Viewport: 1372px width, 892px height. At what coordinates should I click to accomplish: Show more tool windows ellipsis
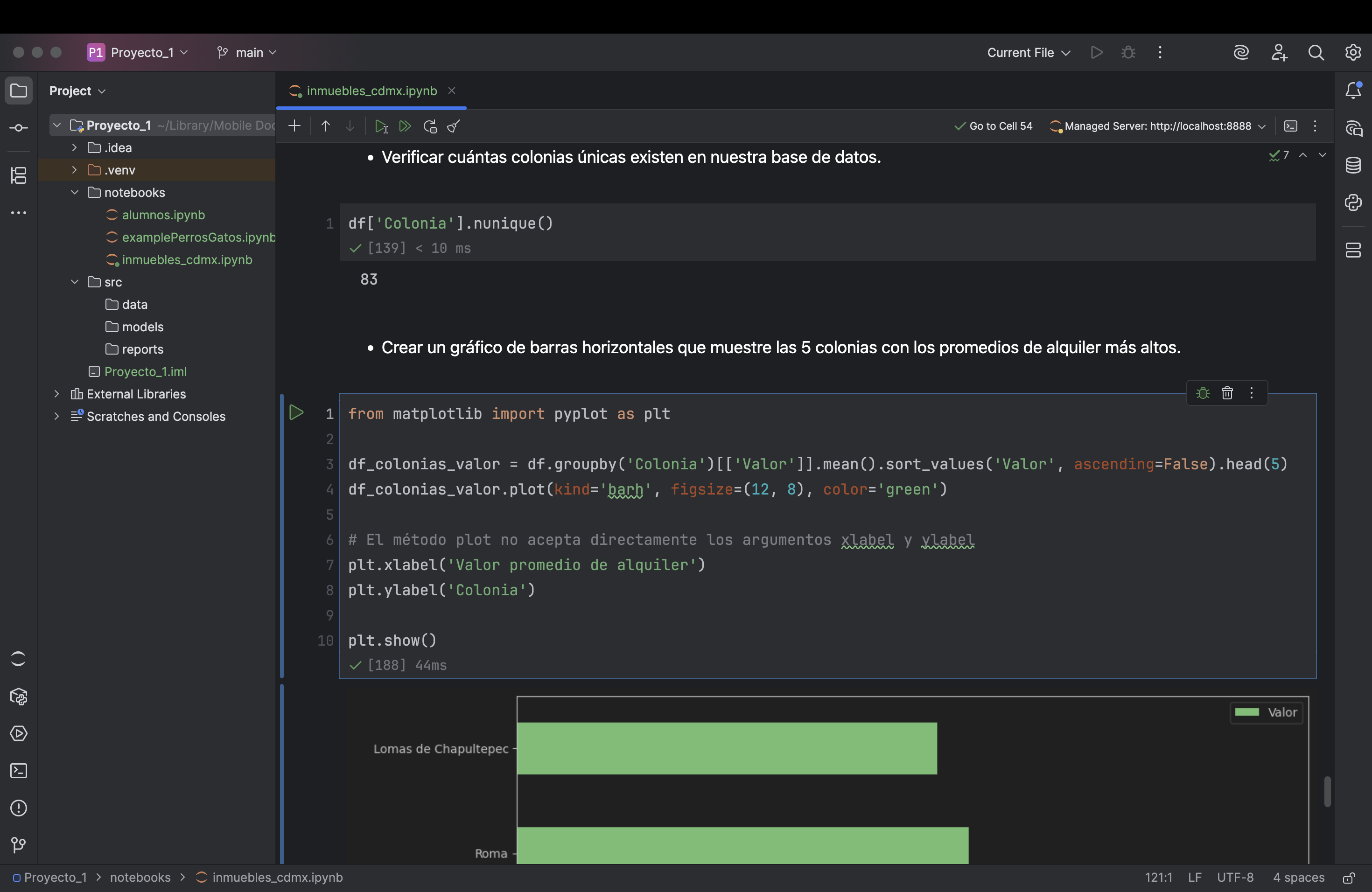coord(19,213)
